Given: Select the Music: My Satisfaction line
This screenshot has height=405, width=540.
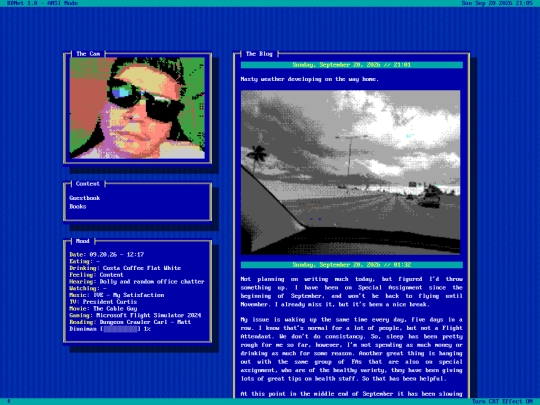Looking at the screenshot, I should pyautogui.click(x=117, y=295).
